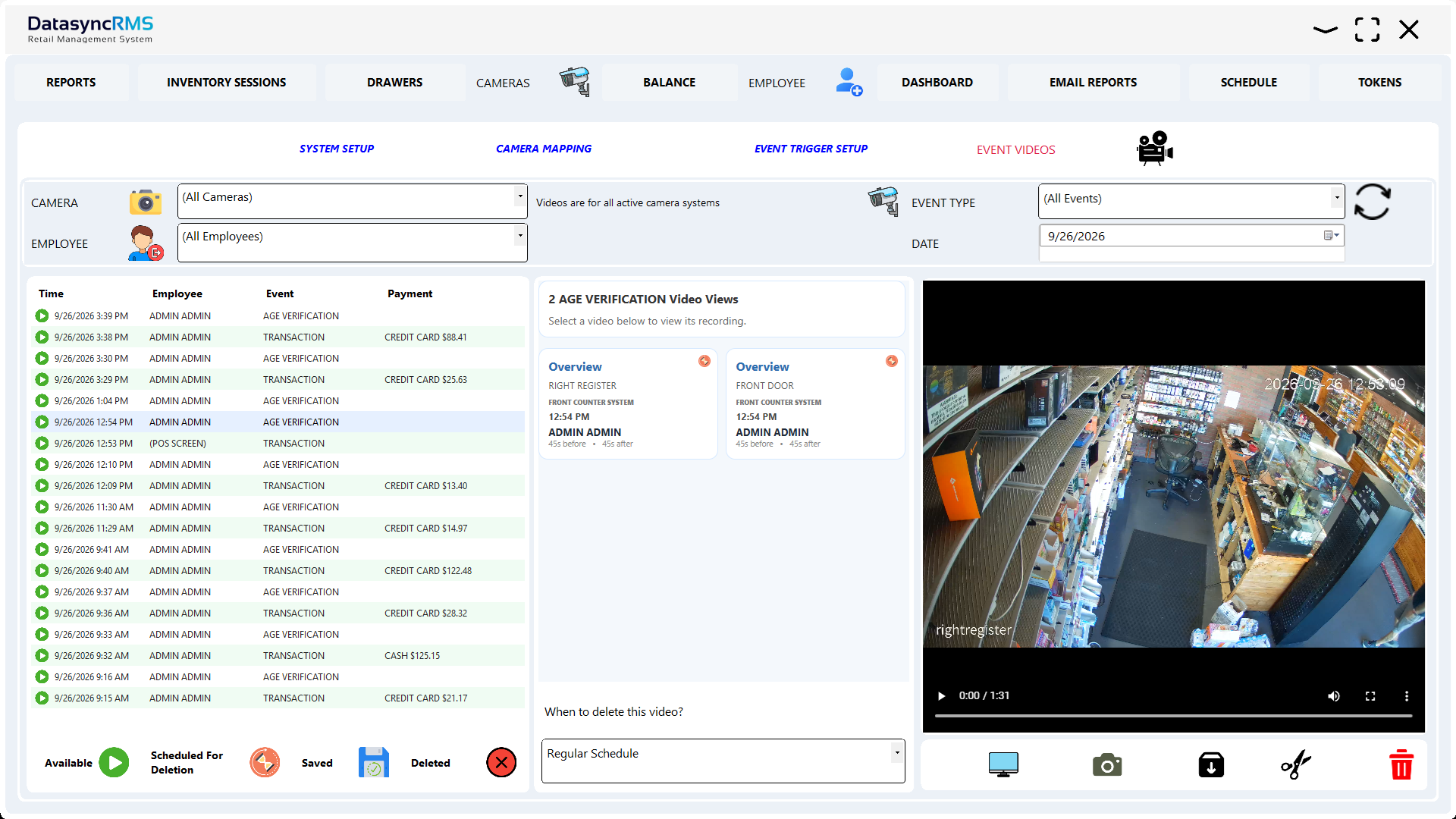Switch to the Dashboard tab
This screenshot has height=819, width=1456.
coord(937,83)
